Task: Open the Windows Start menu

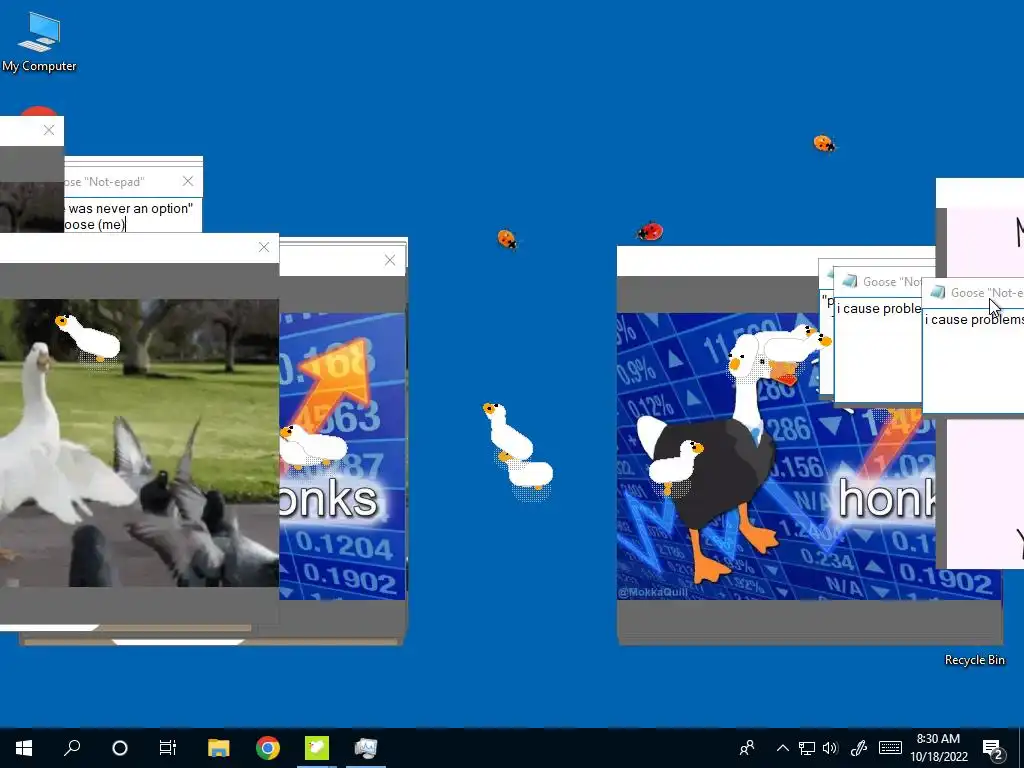Action: pyautogui.click(x=24, y=747)
